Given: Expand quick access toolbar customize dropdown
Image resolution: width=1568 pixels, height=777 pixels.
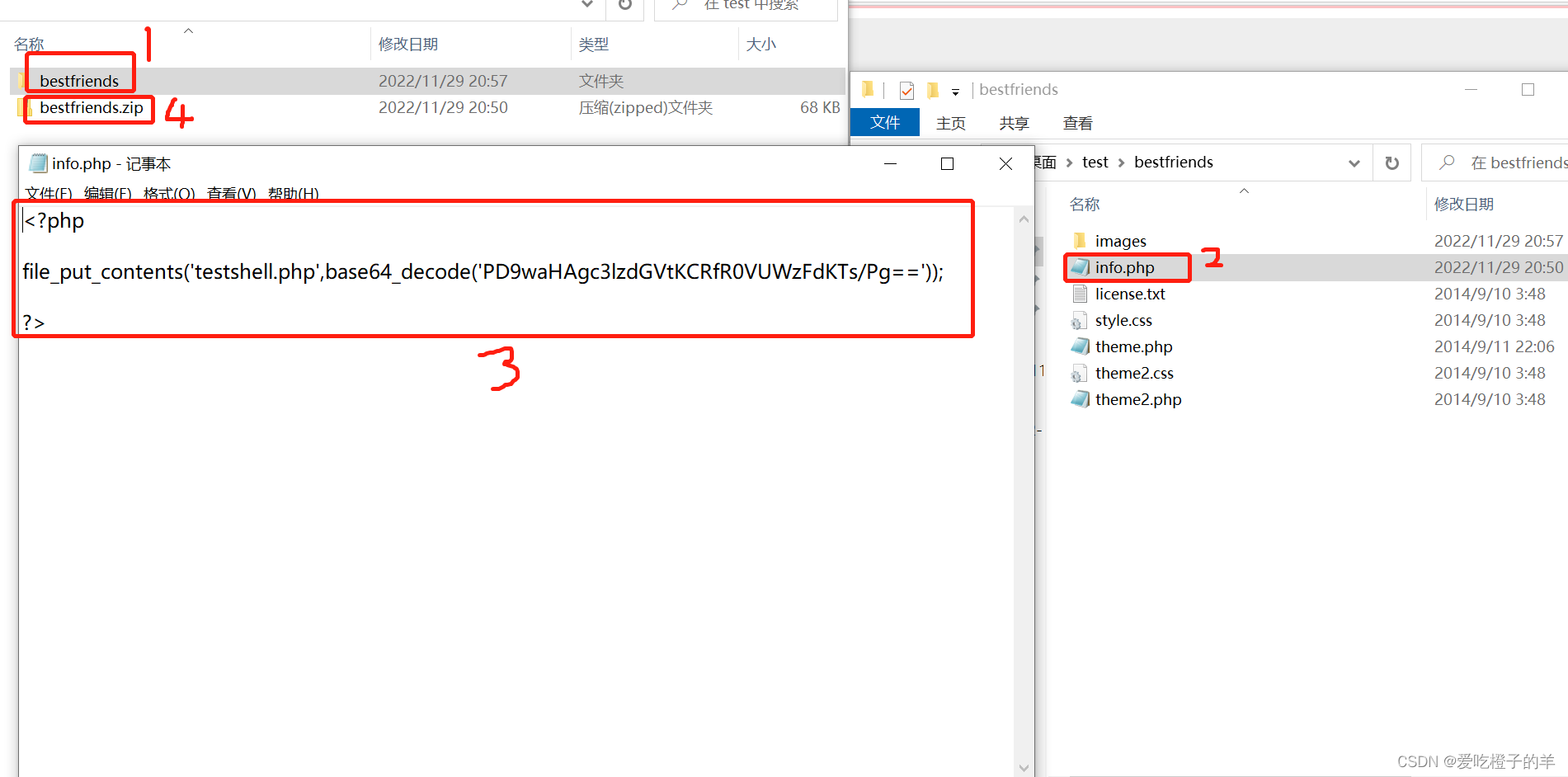Looking at the screenshot, I should point(955,92).
